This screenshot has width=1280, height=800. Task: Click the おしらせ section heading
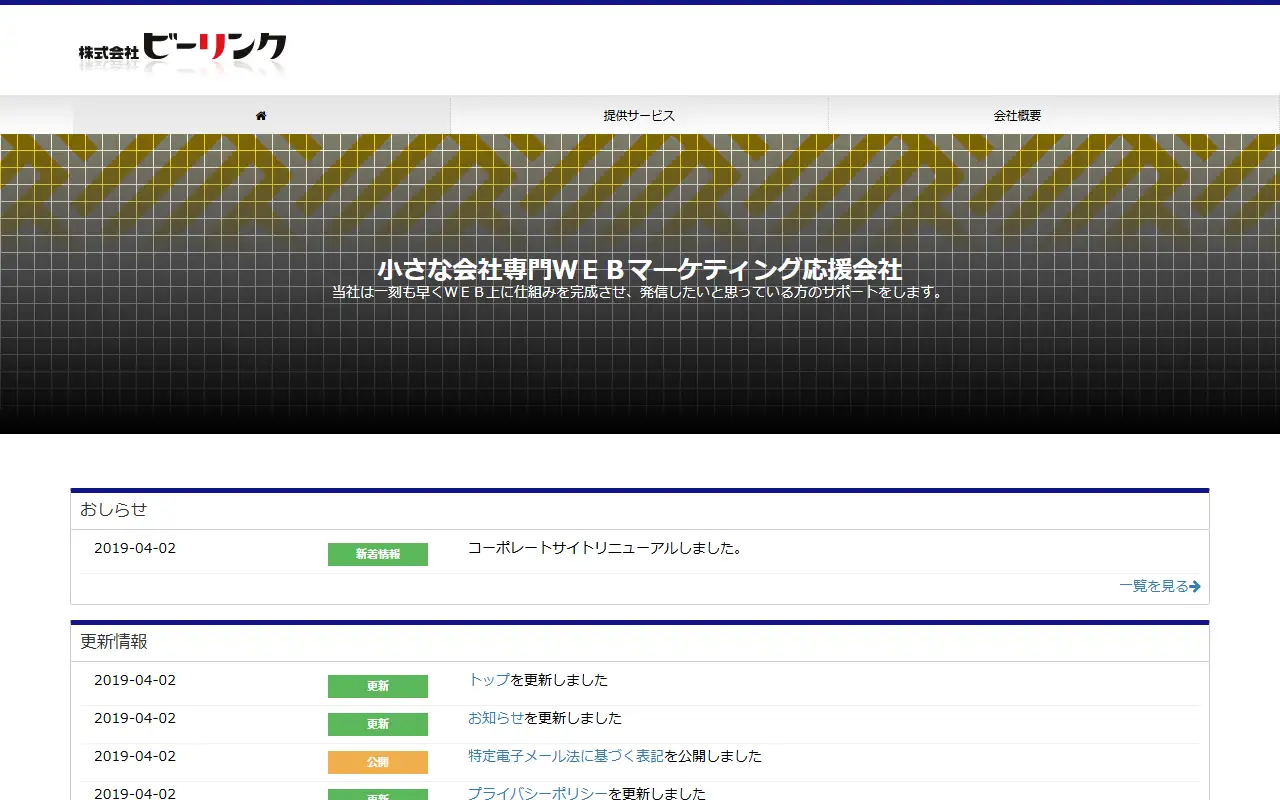[114, 509]
